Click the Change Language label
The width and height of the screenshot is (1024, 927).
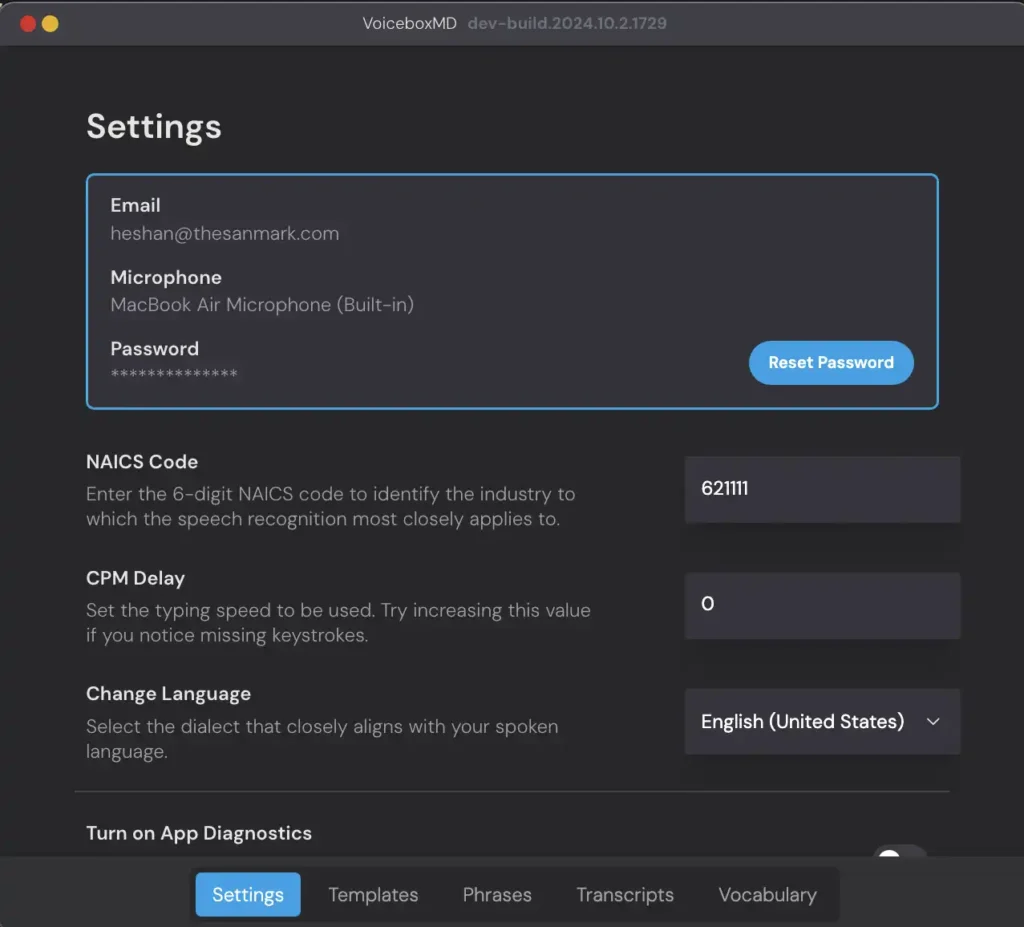coord(168,694)
